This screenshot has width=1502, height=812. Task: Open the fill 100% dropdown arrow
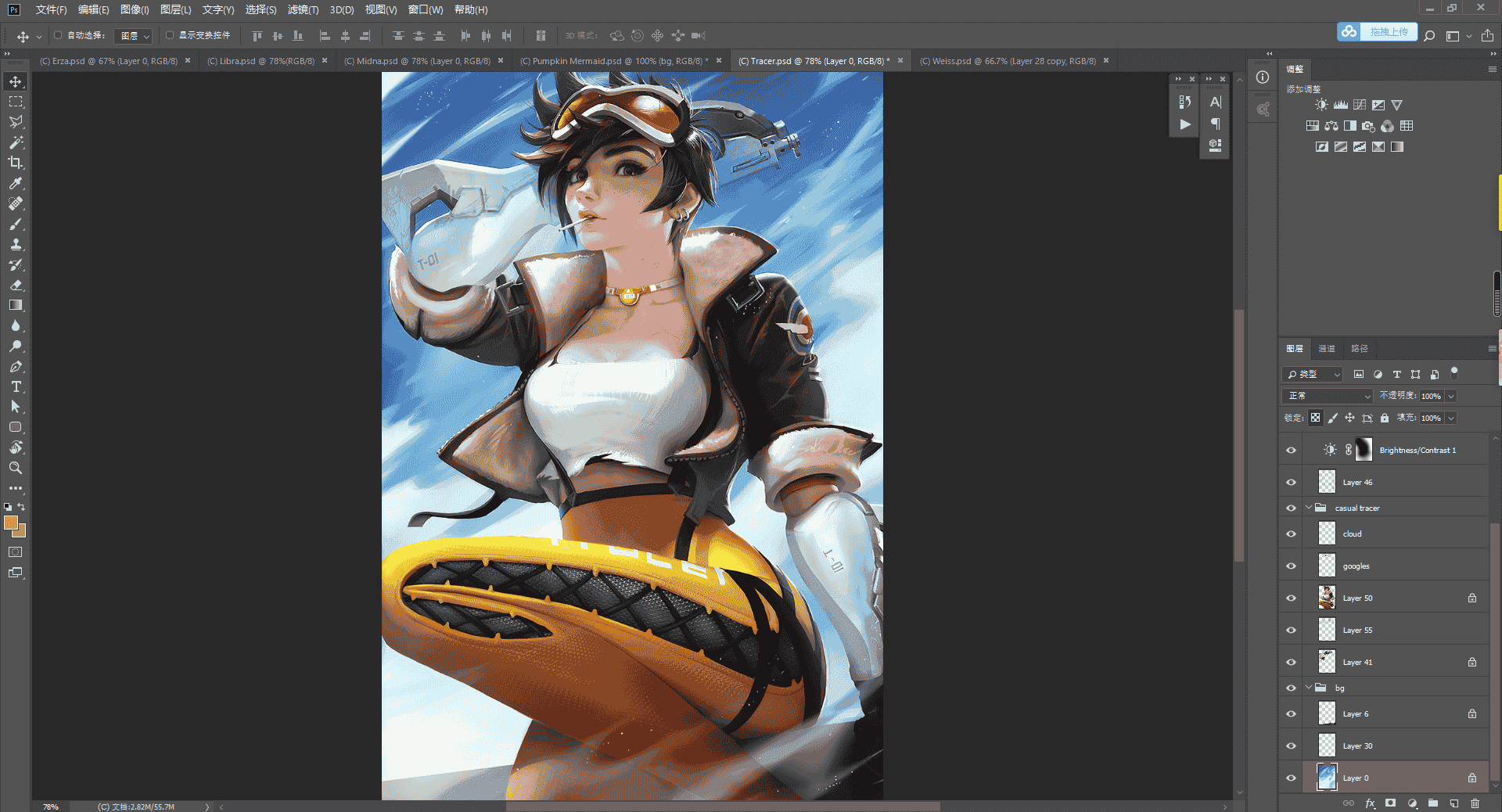[x=1451, y=418]
